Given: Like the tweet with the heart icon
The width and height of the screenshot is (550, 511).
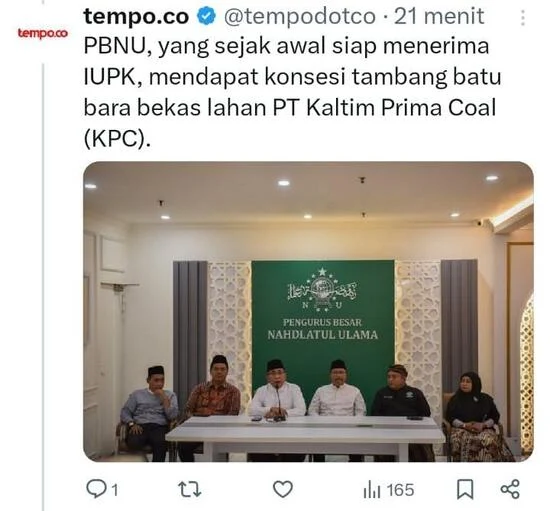Looking at the screenshot, I should click(283, 489).
